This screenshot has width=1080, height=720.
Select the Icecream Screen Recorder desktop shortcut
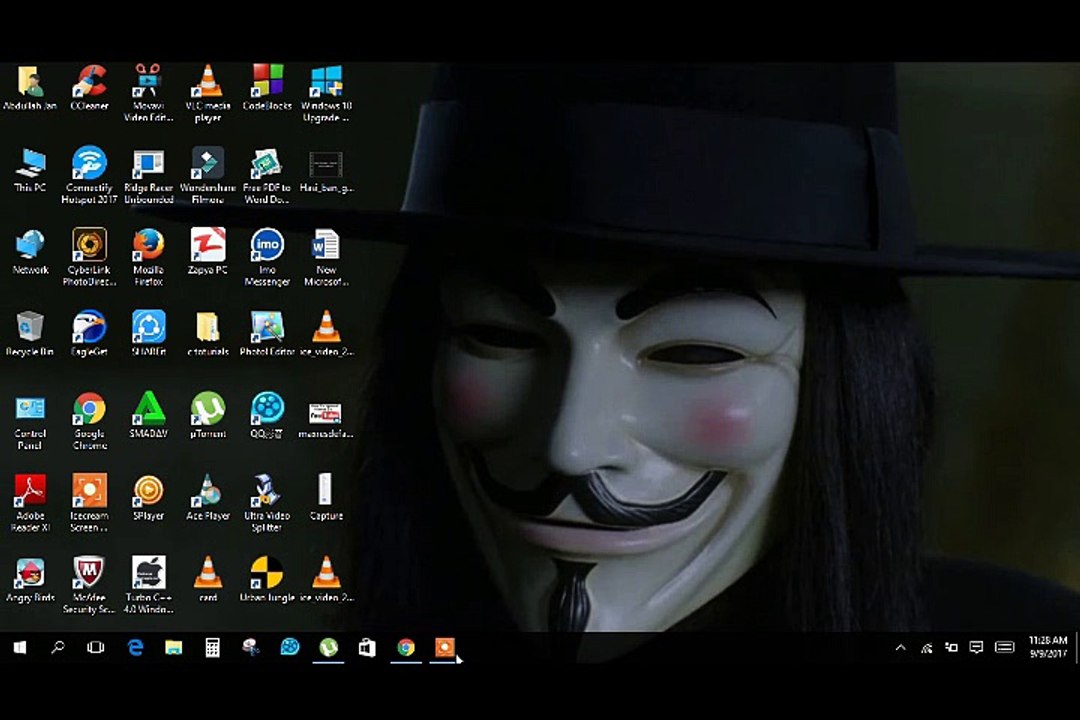pyautogui.click(x=90, y=503)
